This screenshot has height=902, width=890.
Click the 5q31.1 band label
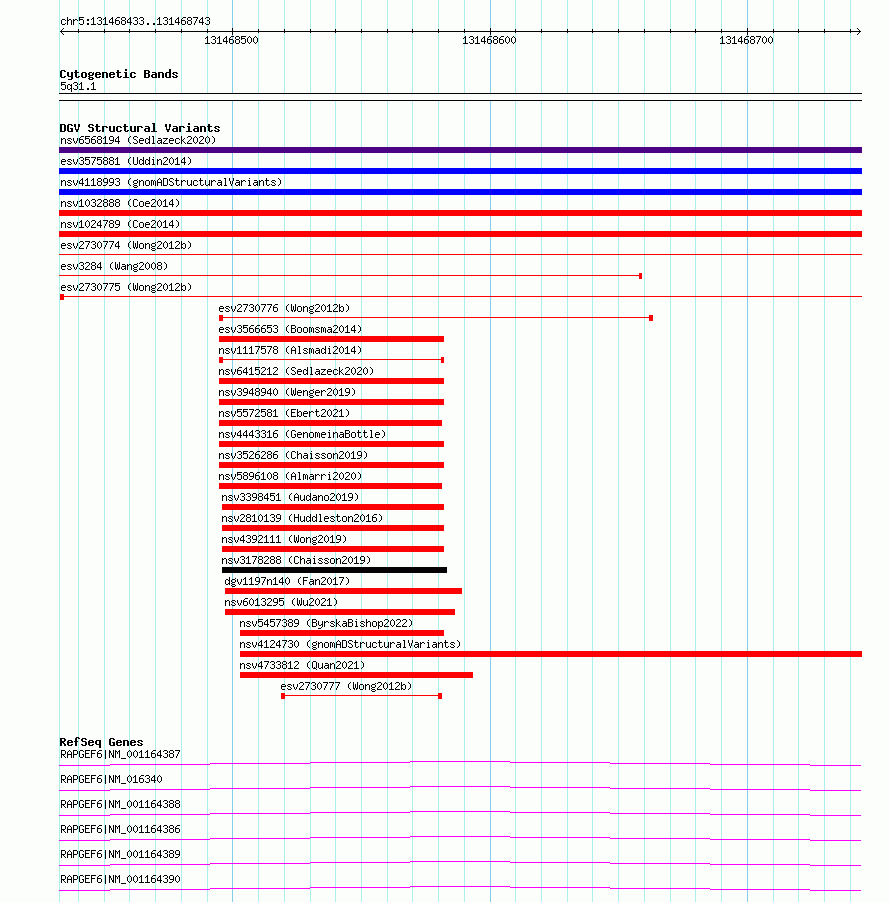[x=78, y=86]
